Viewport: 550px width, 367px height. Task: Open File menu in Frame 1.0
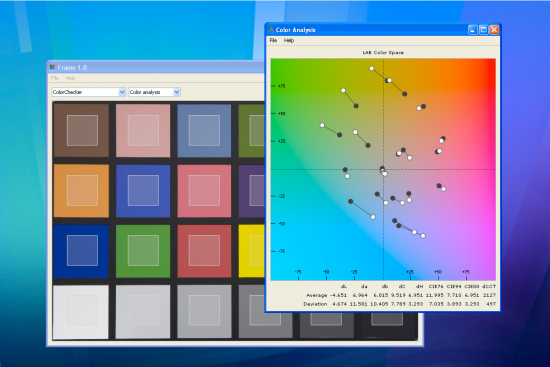55,78
